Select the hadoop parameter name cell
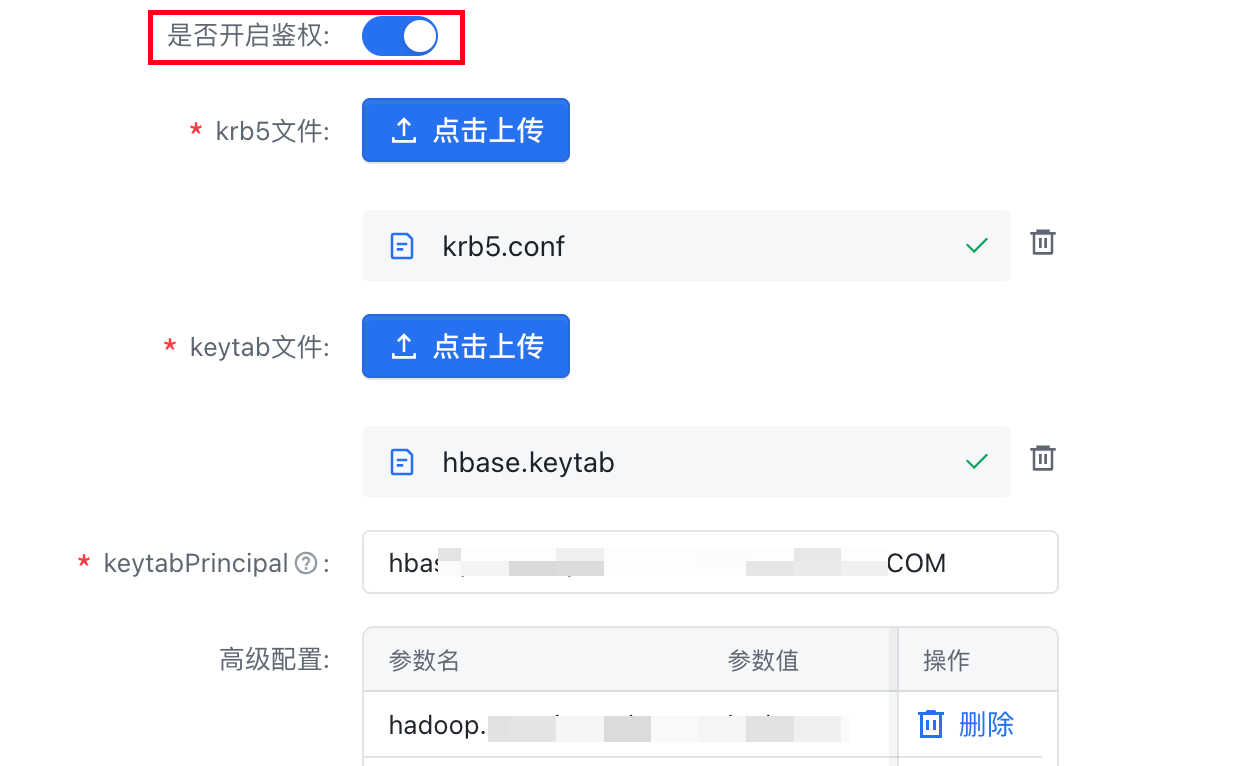Screen dimensions: 1244x766 coord(436,725)
